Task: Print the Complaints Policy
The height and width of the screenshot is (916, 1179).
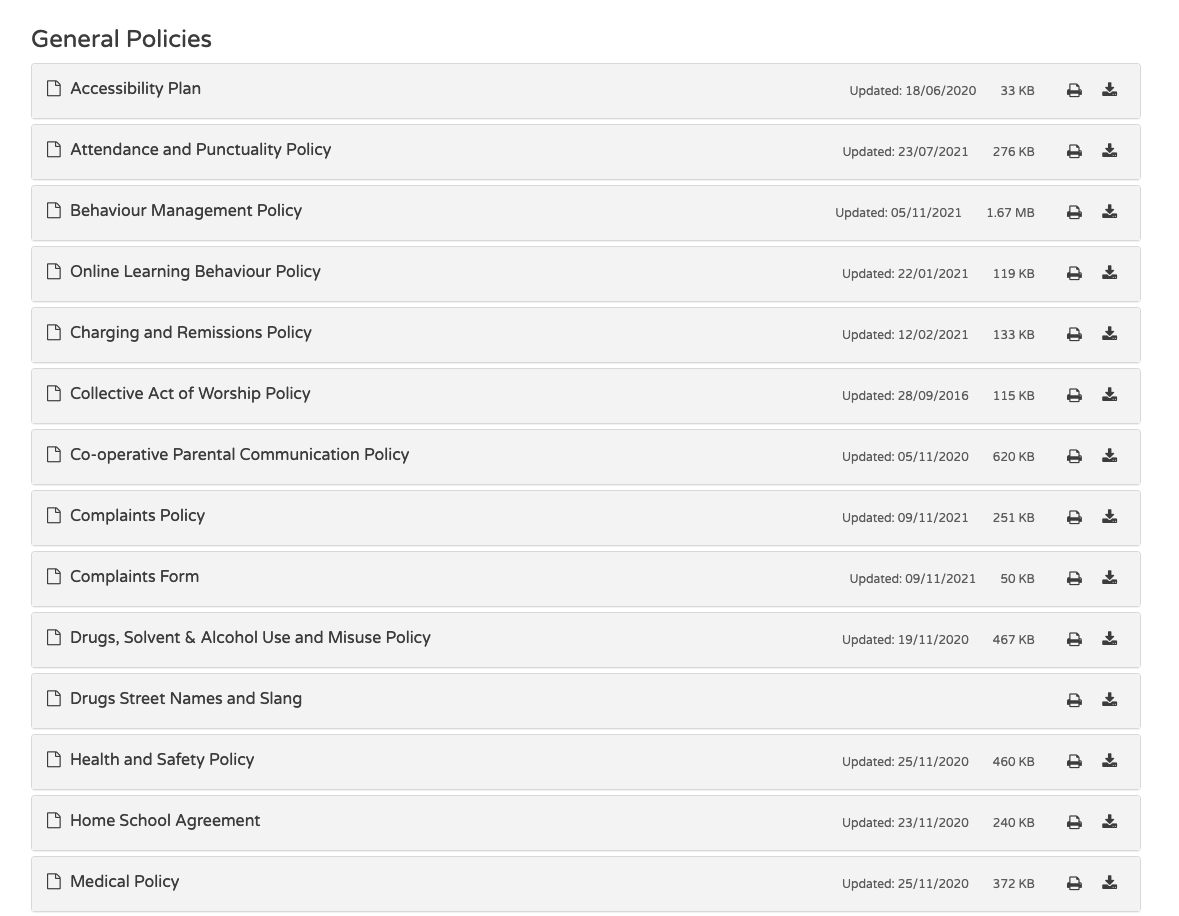Action: click(1074, 517)
